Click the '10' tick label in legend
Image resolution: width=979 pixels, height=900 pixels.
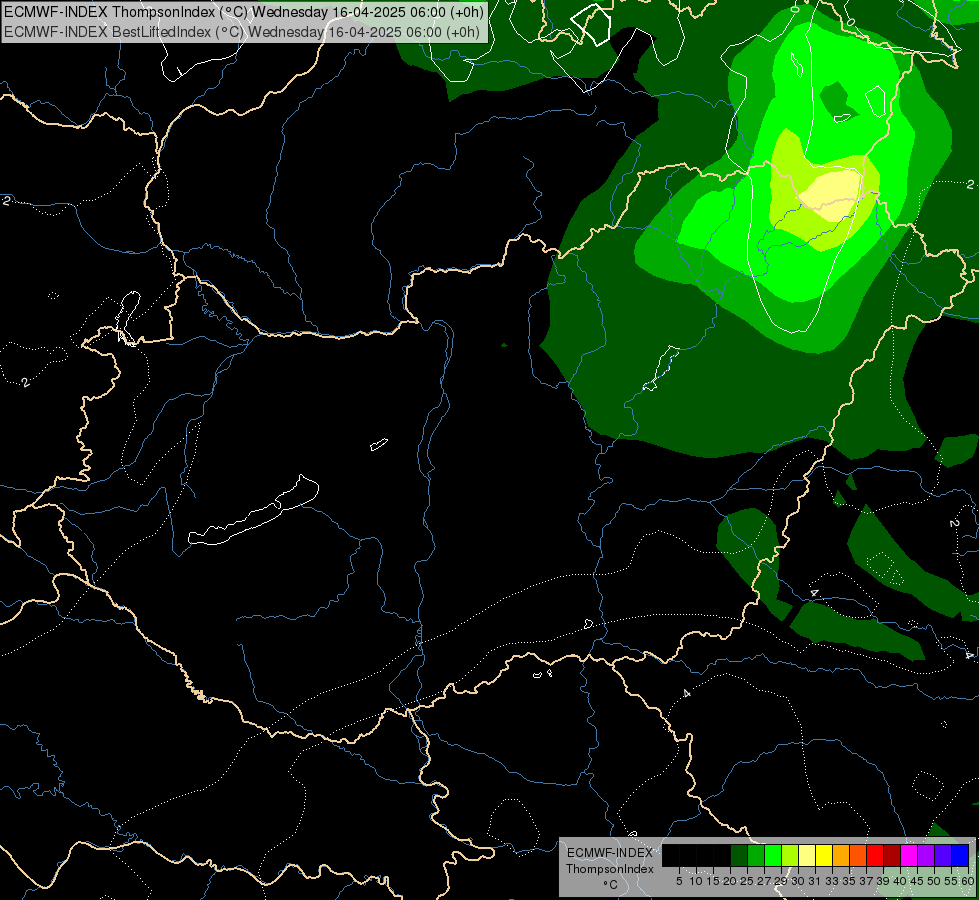pyautogui.click(x=696, y=881)
